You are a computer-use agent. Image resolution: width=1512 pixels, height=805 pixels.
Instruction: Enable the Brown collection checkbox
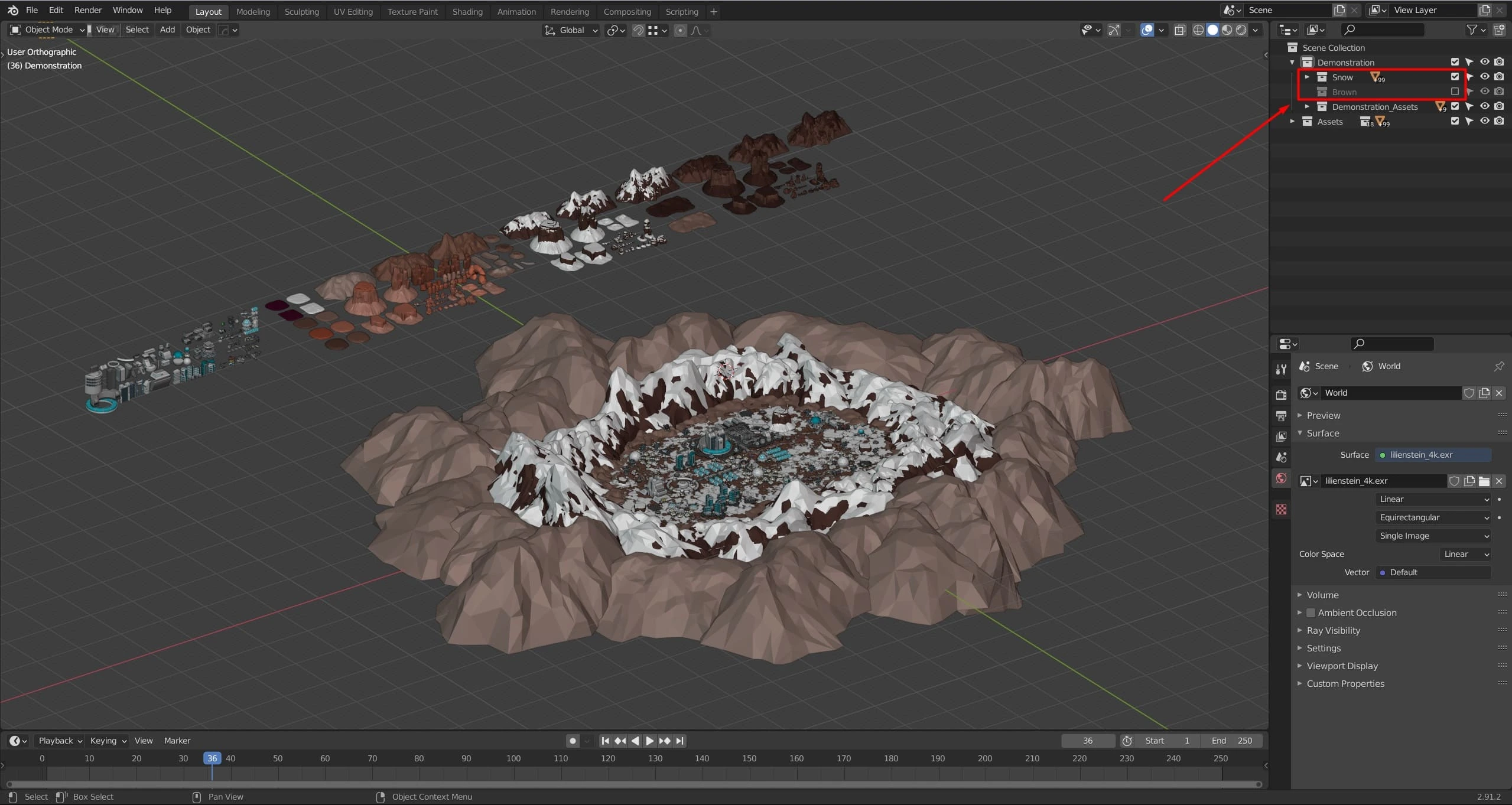[1455, 92]
